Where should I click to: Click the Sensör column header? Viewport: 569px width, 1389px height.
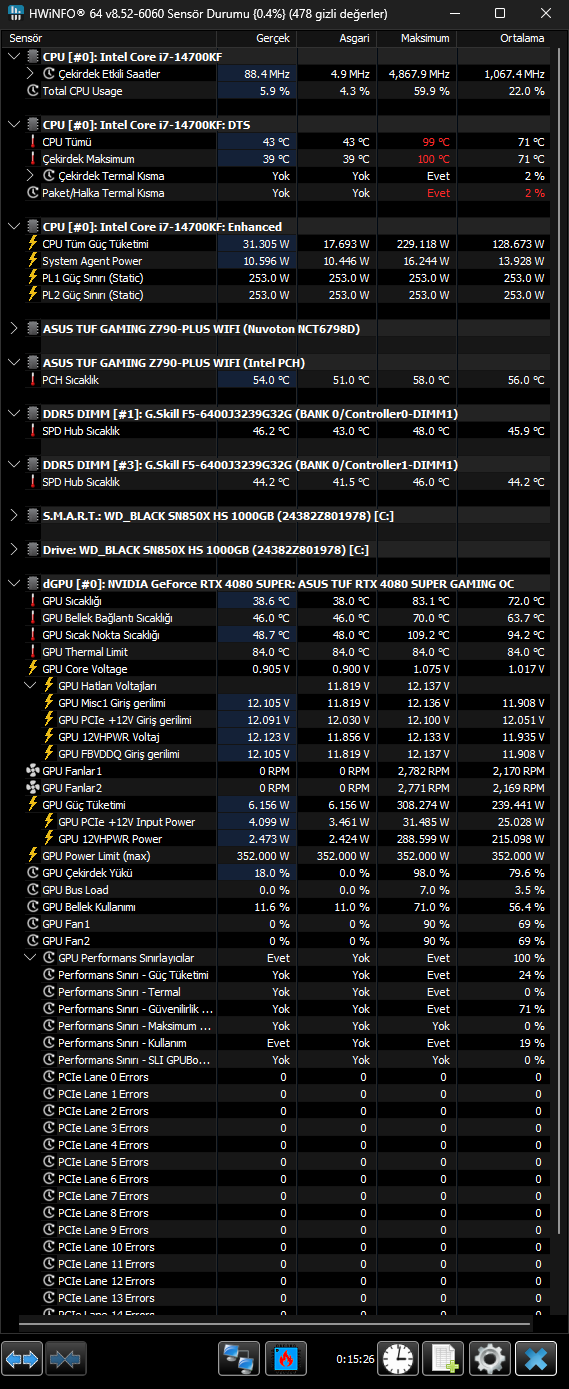coord(110,38)
